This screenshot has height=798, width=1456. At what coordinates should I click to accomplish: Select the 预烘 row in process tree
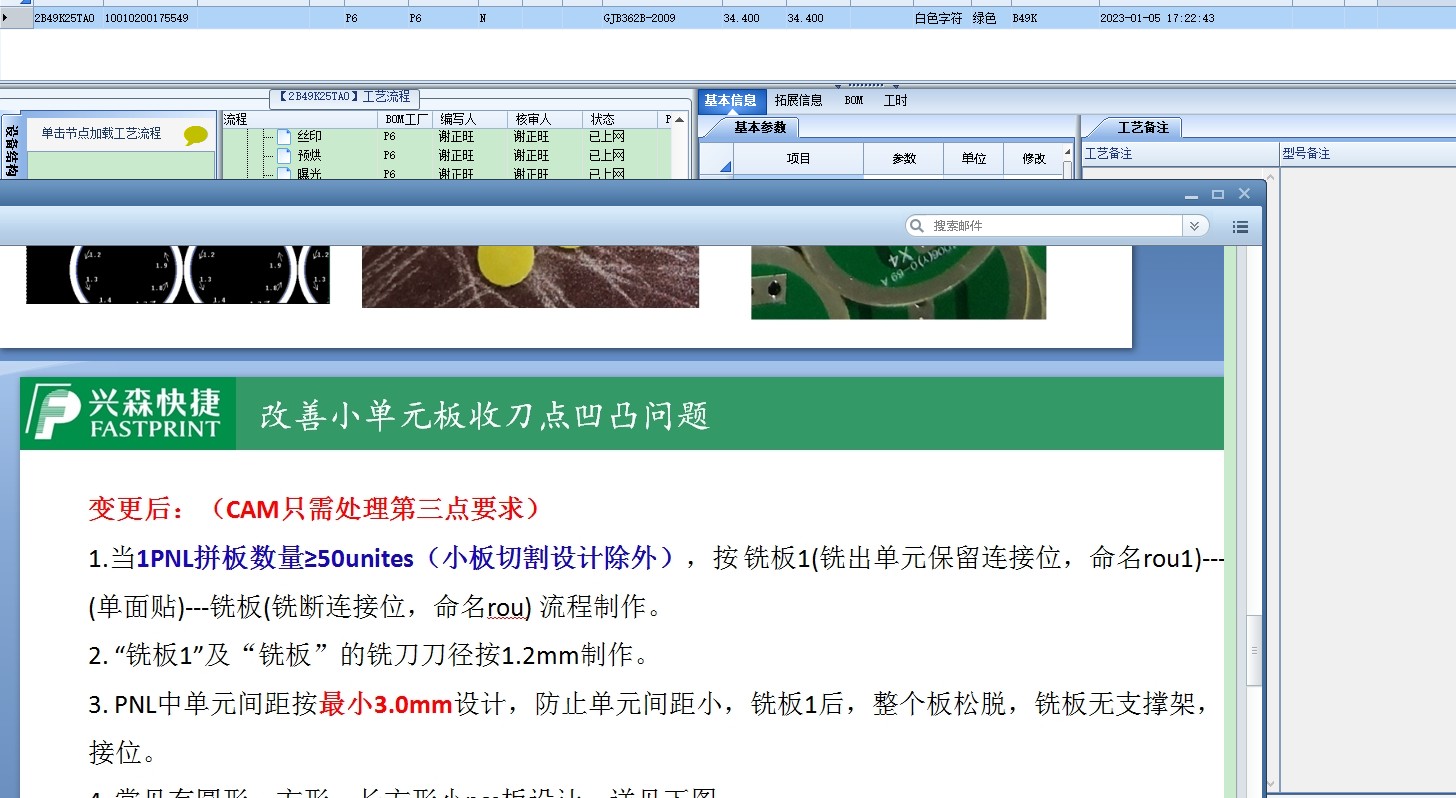coord(448,155)
